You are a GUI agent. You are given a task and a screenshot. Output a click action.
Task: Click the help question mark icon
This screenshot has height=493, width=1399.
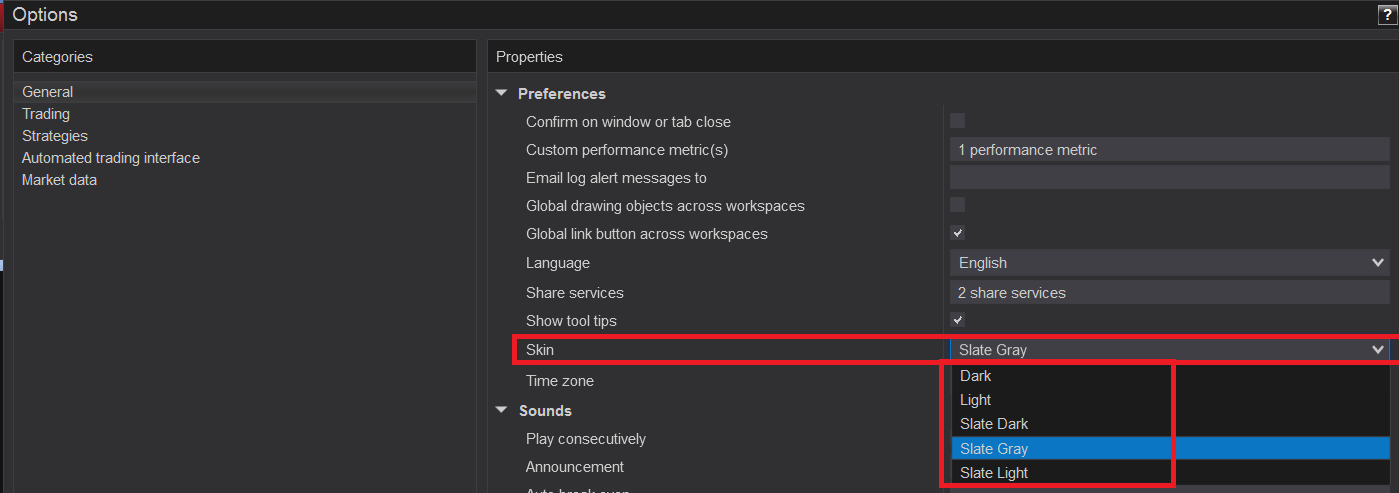[x=1386, y=14]
